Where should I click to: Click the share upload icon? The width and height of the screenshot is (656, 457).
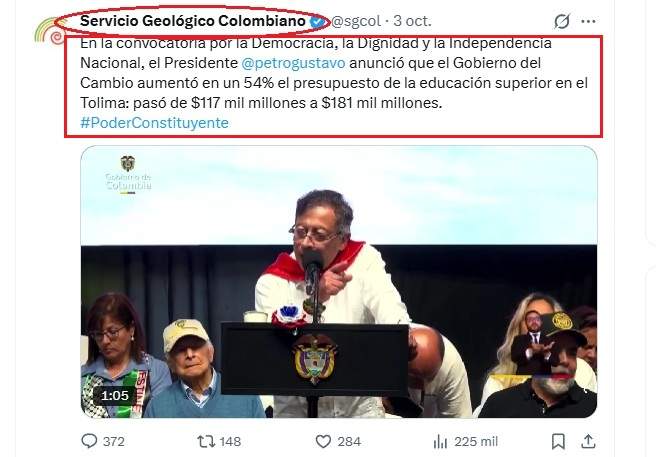pyautogui.click(x=588, y=441)
